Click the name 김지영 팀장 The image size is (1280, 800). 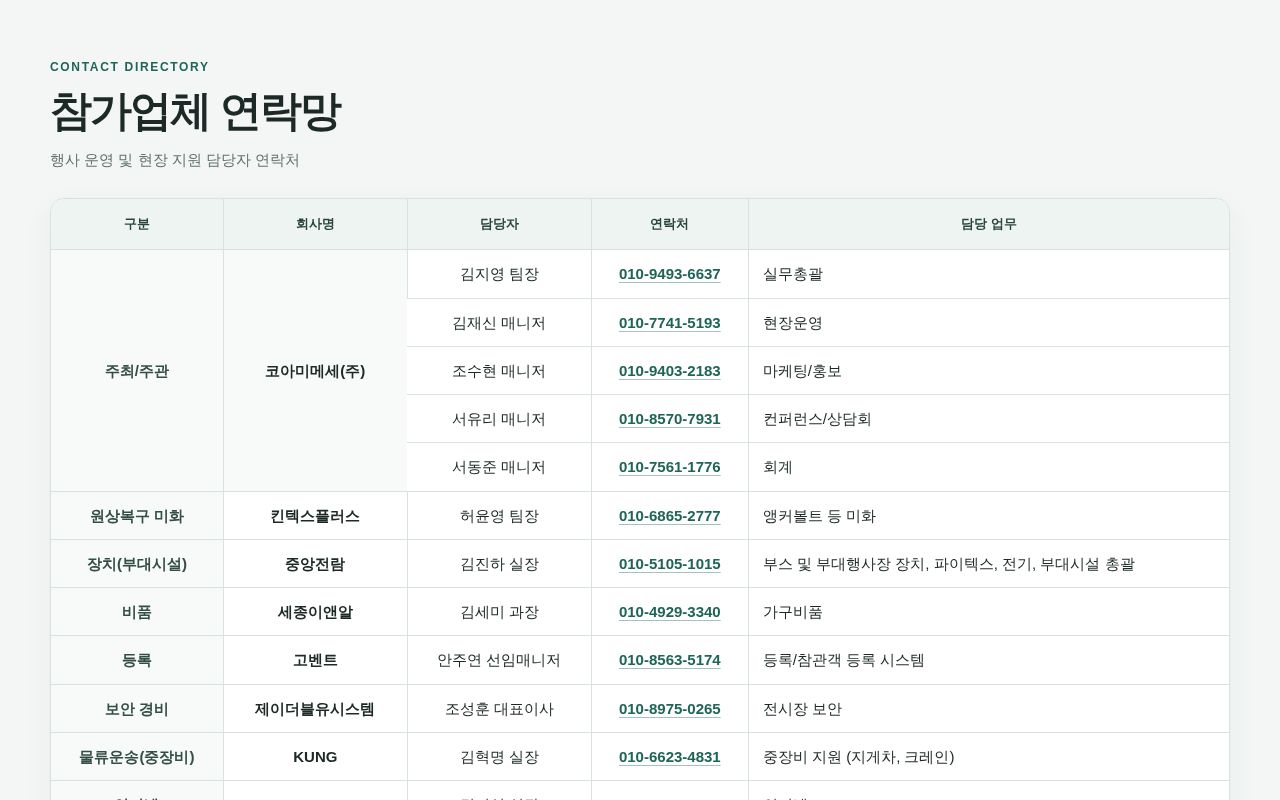499,274
